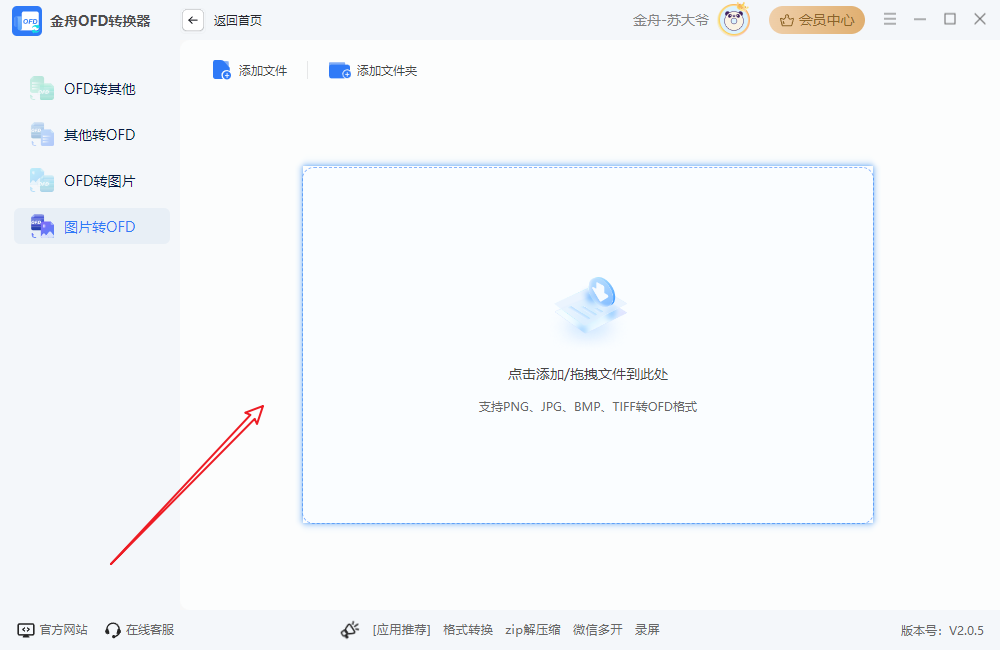The width and height of the screenshot is (1000, 650).
Task: Select the OFD转其他 sidebar tab
Action: [92, 89]
